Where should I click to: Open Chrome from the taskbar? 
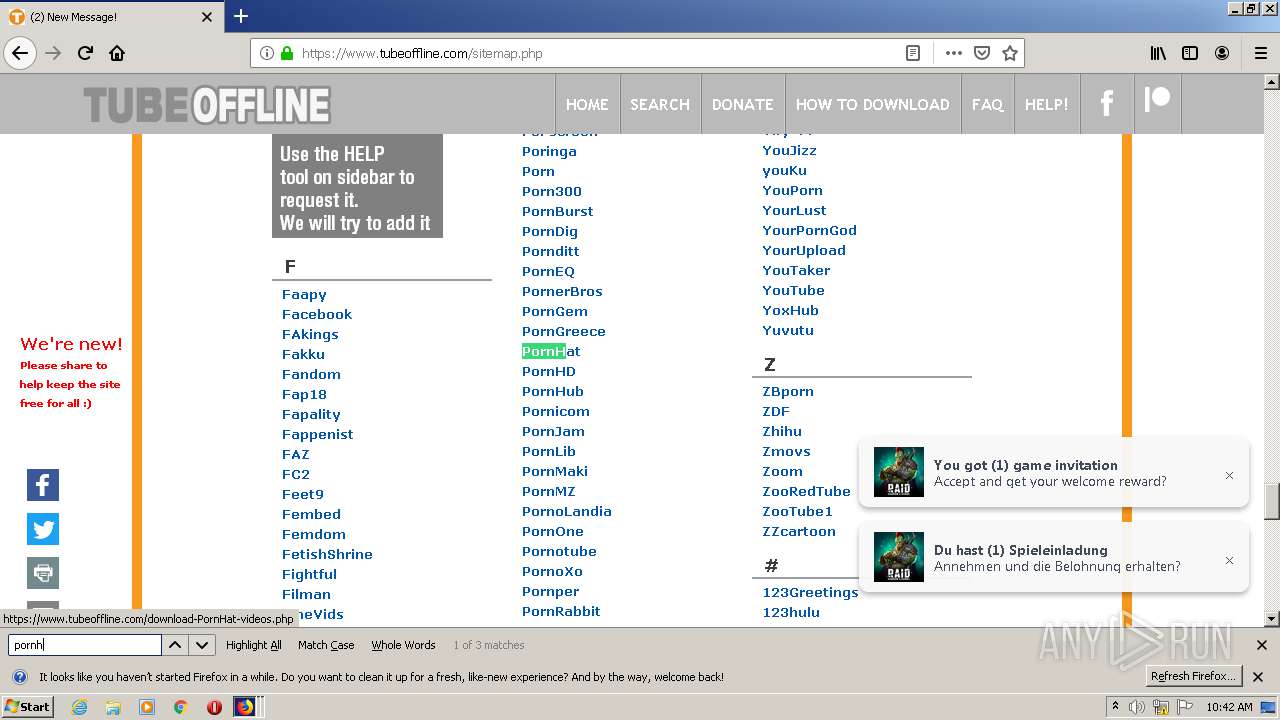coord(180,707)
